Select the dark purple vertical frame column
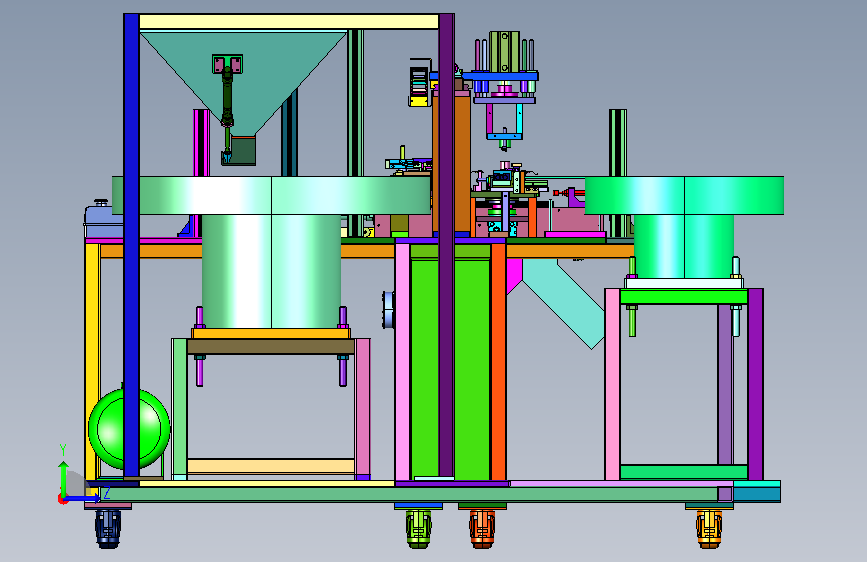This screenshot has height=562, width=867. tap(447, 245)
